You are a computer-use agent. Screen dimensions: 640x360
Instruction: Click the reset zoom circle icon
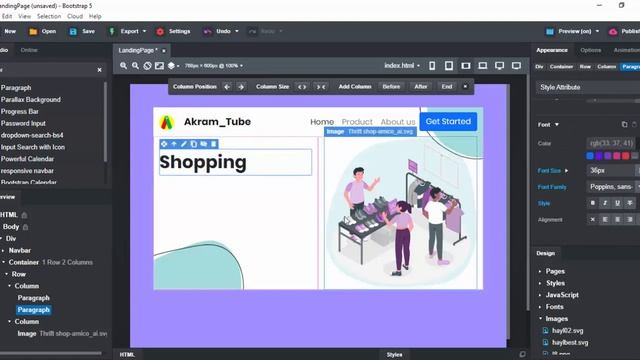coord(147,66)
